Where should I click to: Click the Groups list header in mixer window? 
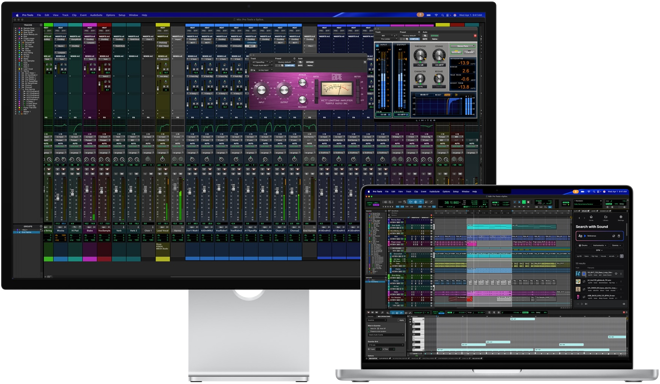pyautogui.click(x=28, y=226)
